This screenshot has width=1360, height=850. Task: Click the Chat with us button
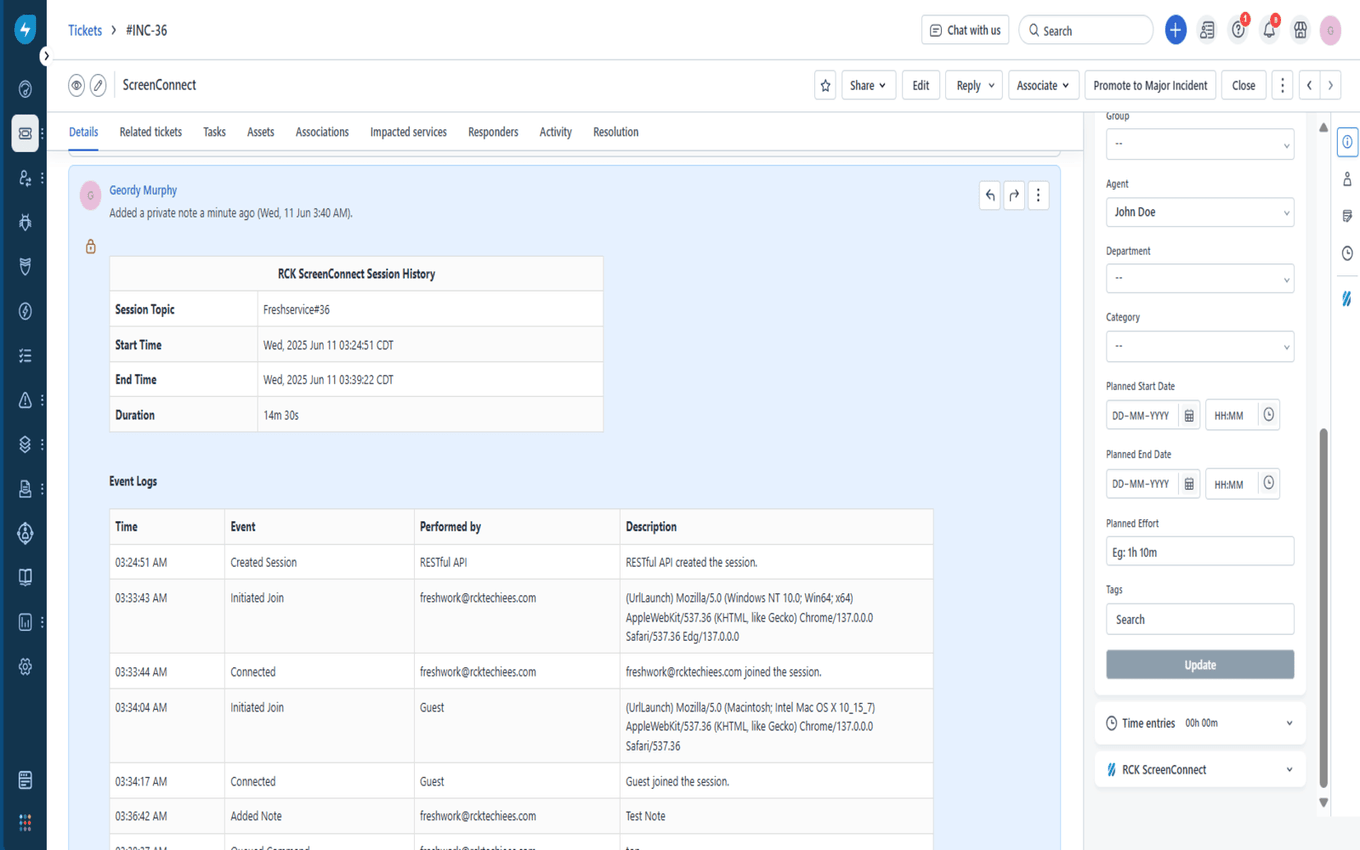tap(965, 30)
